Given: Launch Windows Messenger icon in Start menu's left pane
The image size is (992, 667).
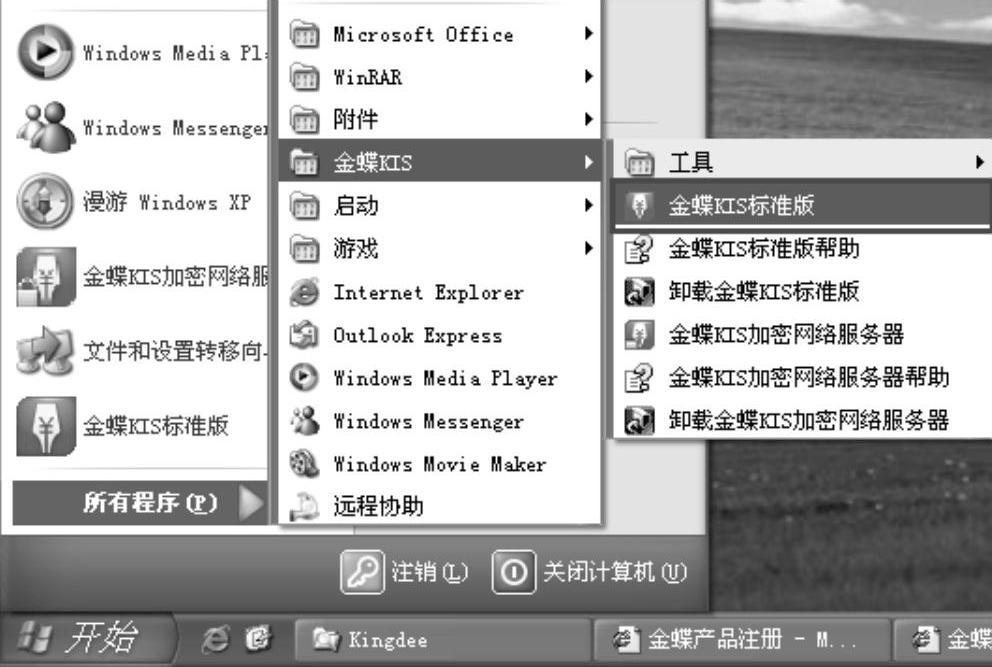Looking at the screenshot, I should (46, 127).
